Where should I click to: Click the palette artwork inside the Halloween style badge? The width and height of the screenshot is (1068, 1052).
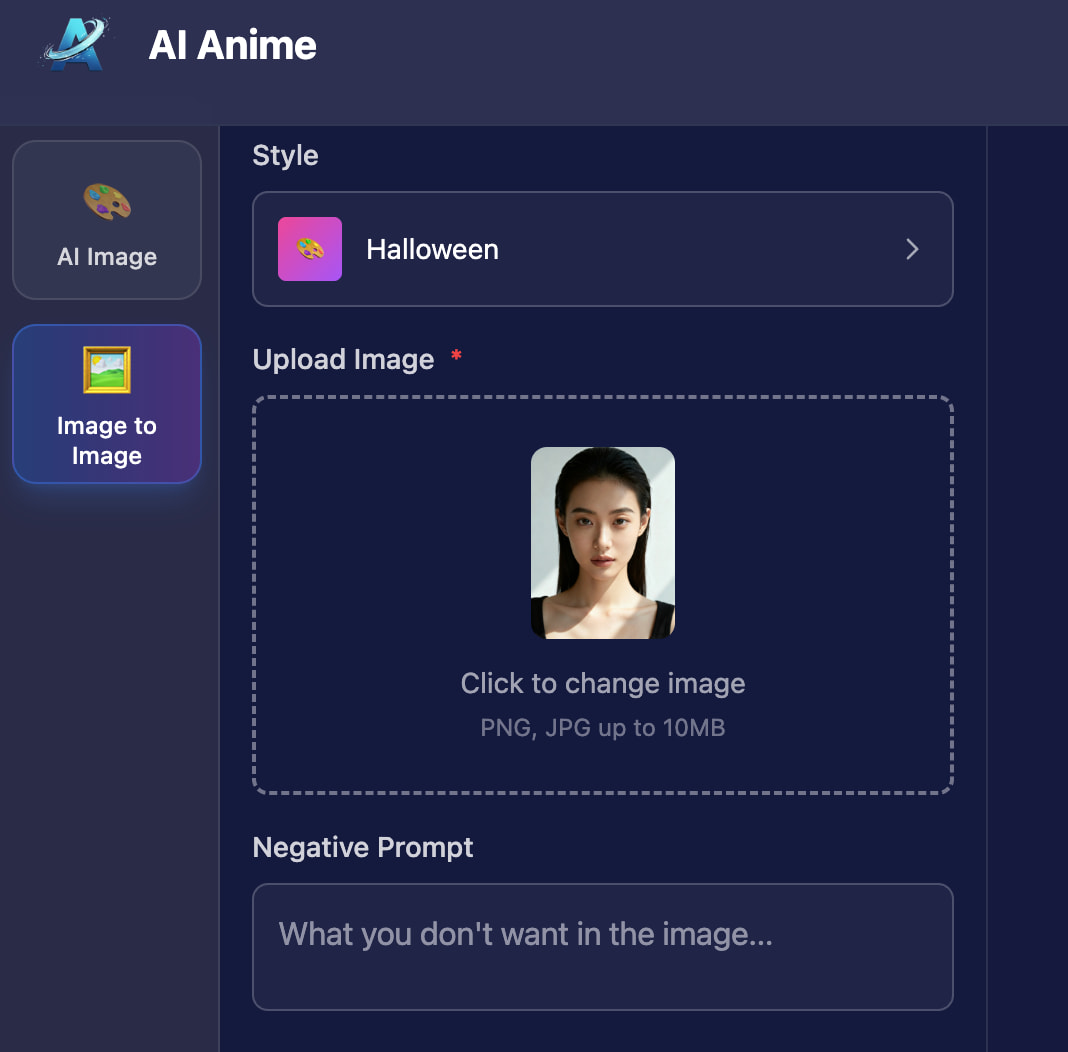click(x=309, y=249)
